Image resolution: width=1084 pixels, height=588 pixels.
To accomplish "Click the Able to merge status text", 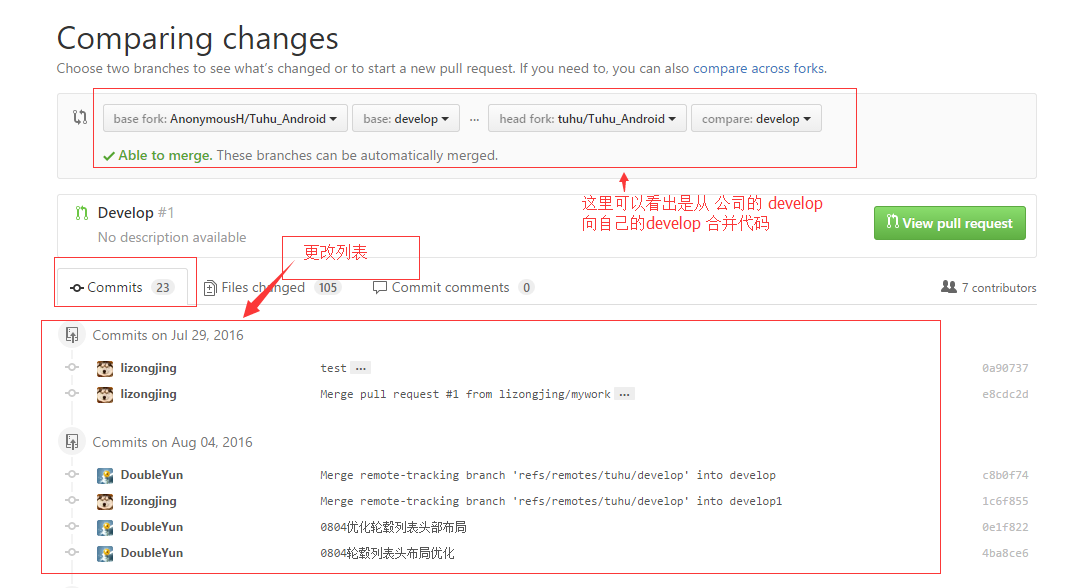I will click(x=165, y=155).
